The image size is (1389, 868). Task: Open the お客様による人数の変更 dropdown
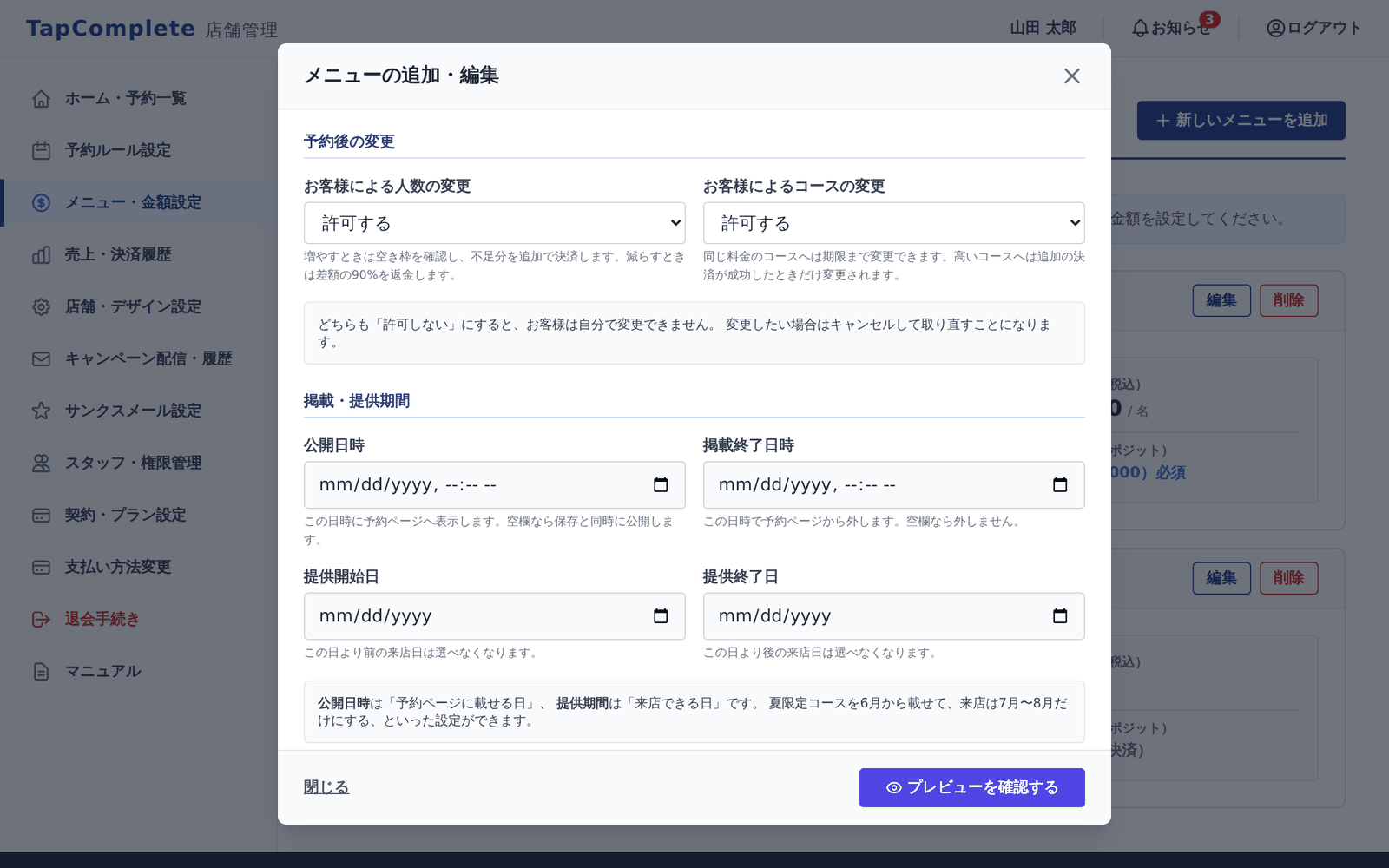pos(495,223)
